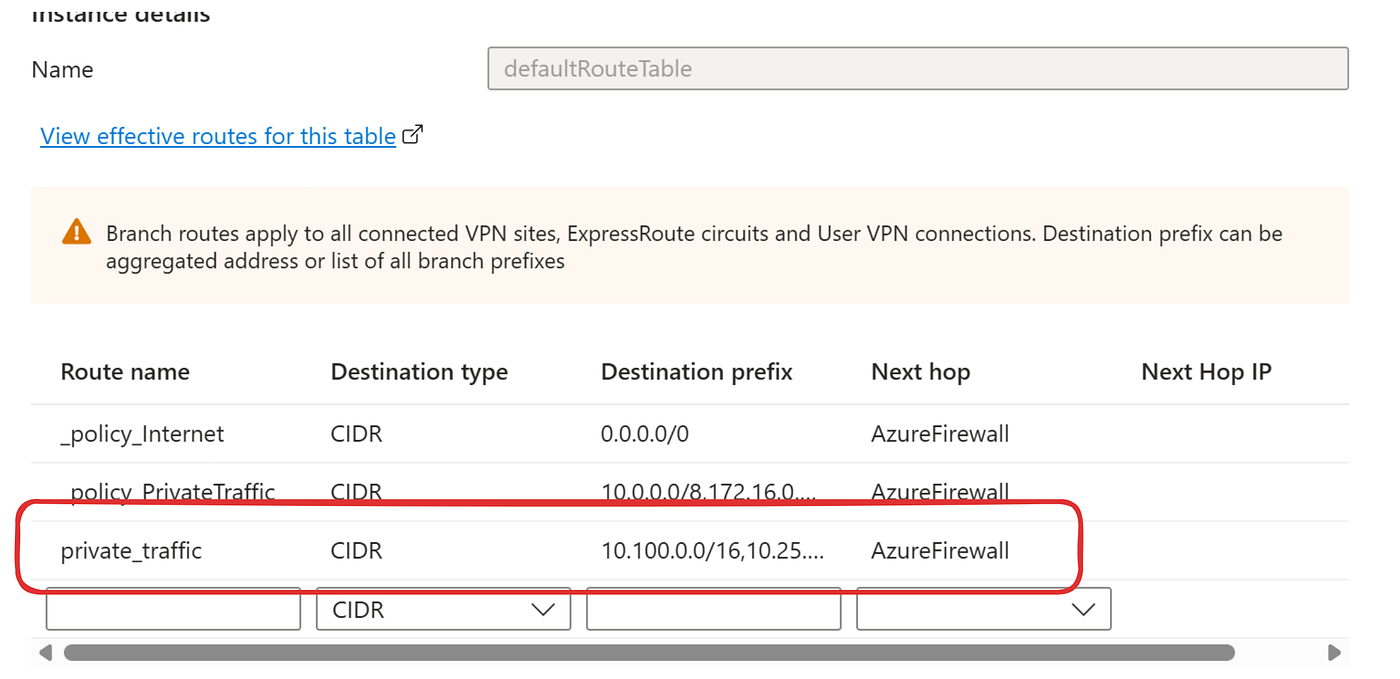Select the _policy_Internet route row
The image size is (1400, 679).
click(x=690, y=434)
